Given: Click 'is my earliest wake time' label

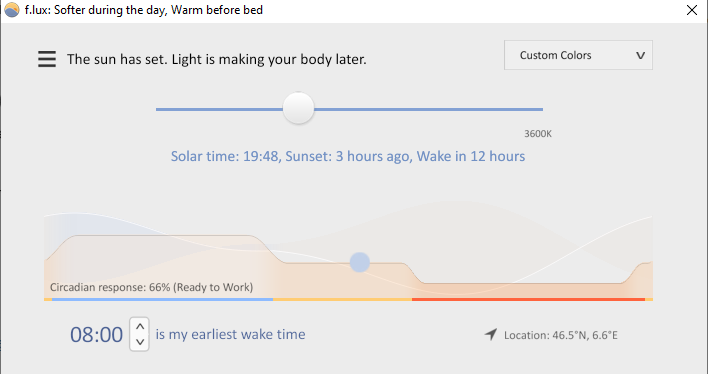Looking at the screenshot, I should 230,334.
